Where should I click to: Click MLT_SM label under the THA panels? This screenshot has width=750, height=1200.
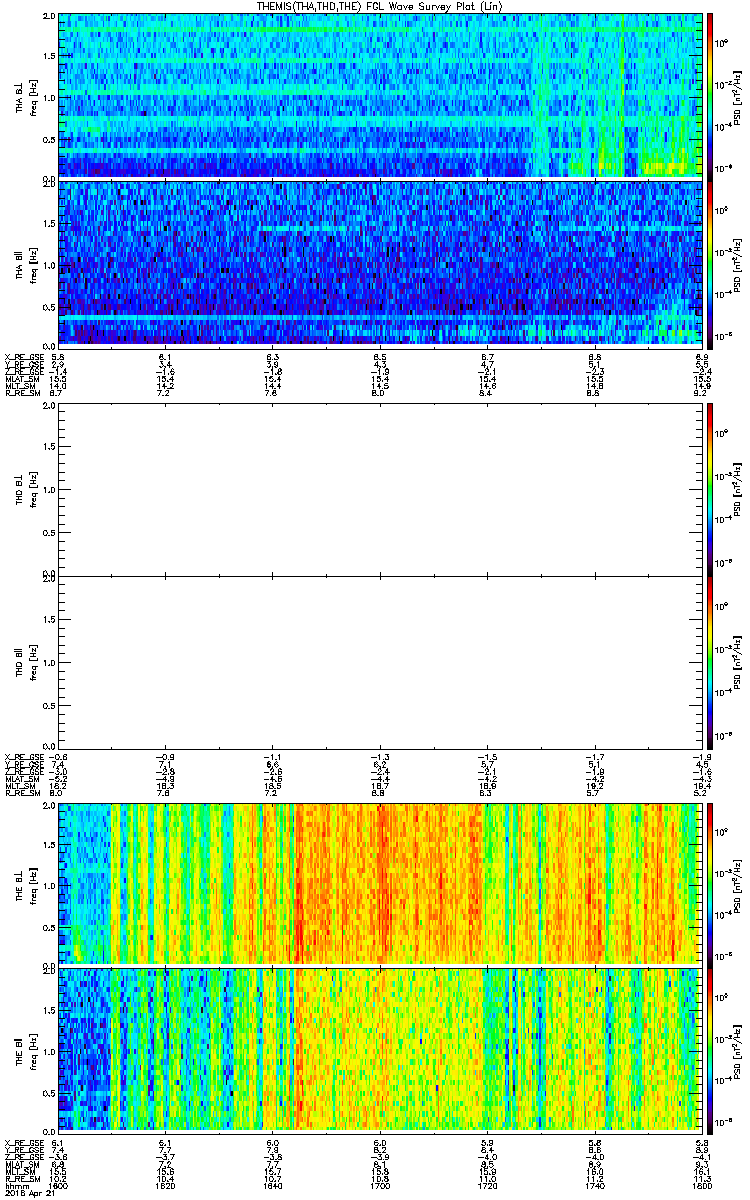20,388
